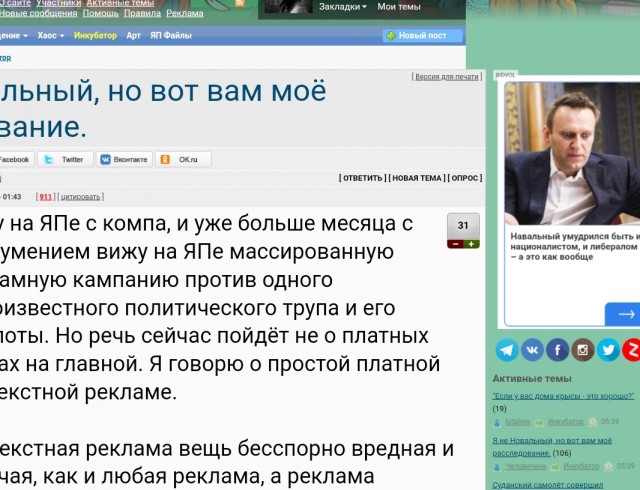Open sidebar topic 'Я не Навальный'
Viewport: 640px width, 490px height.
(x=552, y=447)
